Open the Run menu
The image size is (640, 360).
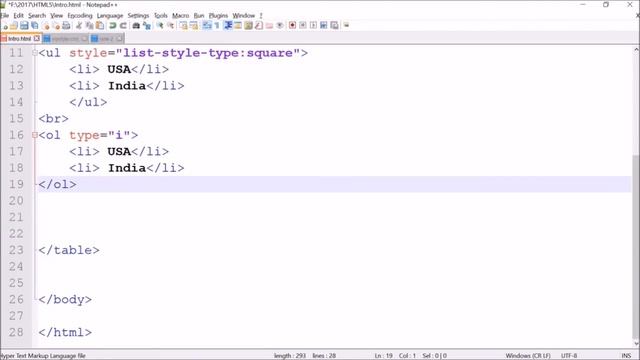pyautogui.click(x=199, y=16)
